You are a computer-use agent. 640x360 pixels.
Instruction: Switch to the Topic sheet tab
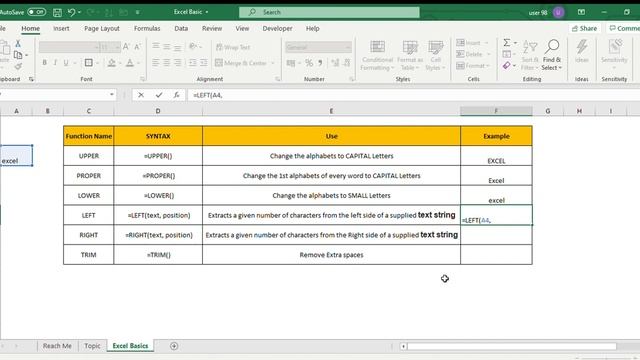tap(92, 346)
